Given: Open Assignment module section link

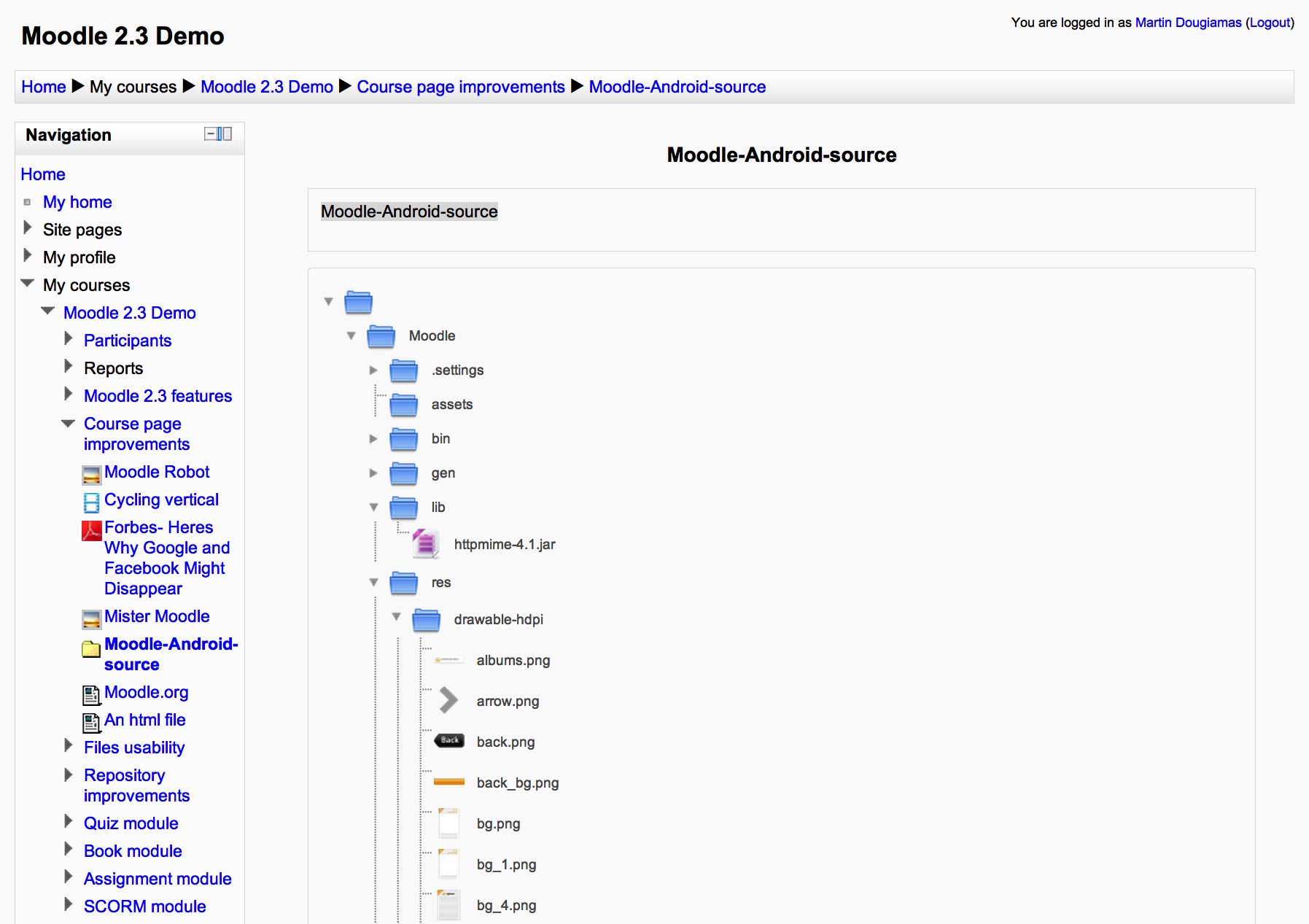Looking at the screenshot, I should click(x=158, y=879).
